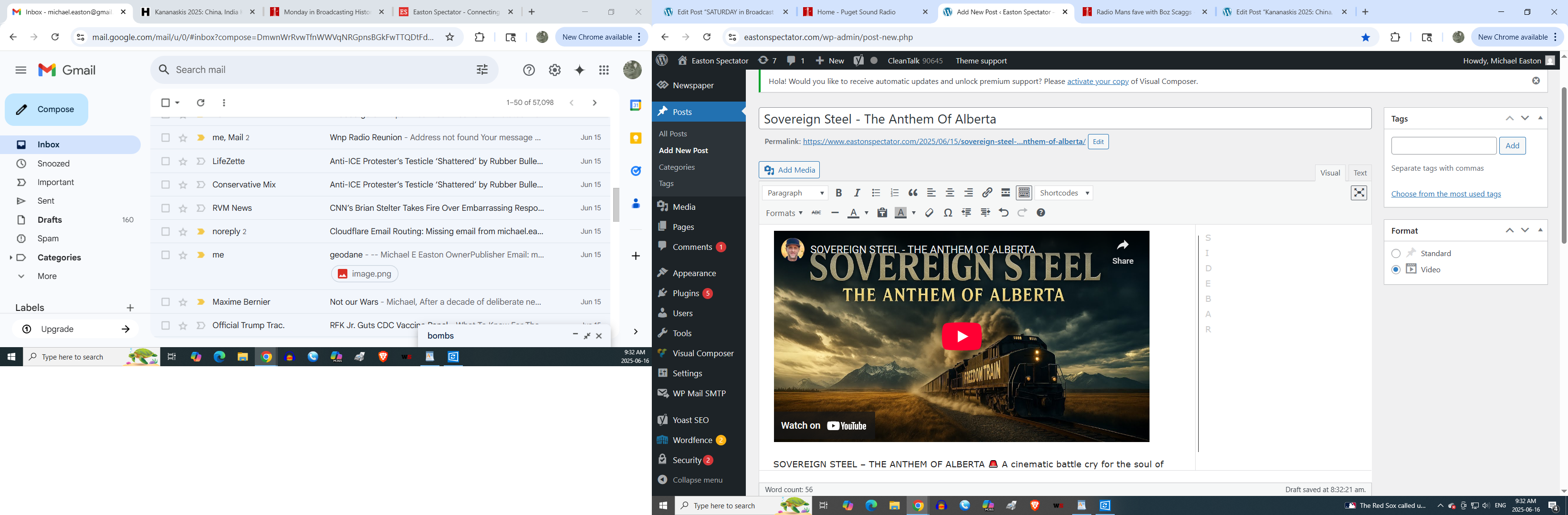This screenshot has width=1568, height=515.
Task: Toggle bold formatting in the post editor
Action: [838, 193]
